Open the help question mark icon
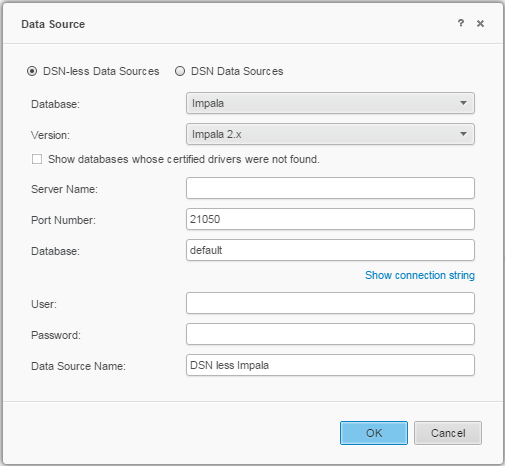The image size is (505, 466). tap(461, 23)
